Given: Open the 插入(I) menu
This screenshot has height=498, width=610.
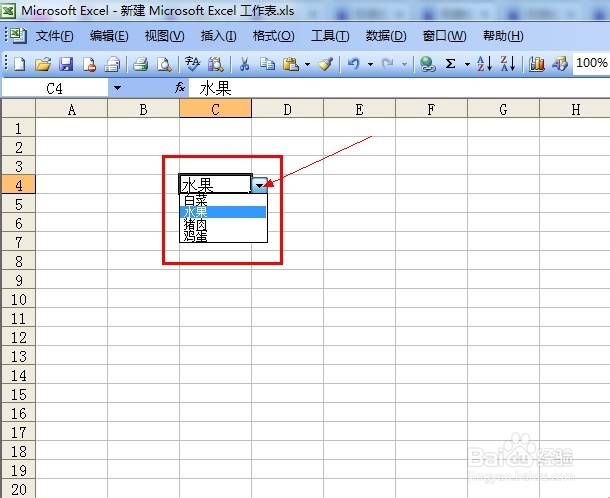Looking at the screenshot, I should pos(218,36).
